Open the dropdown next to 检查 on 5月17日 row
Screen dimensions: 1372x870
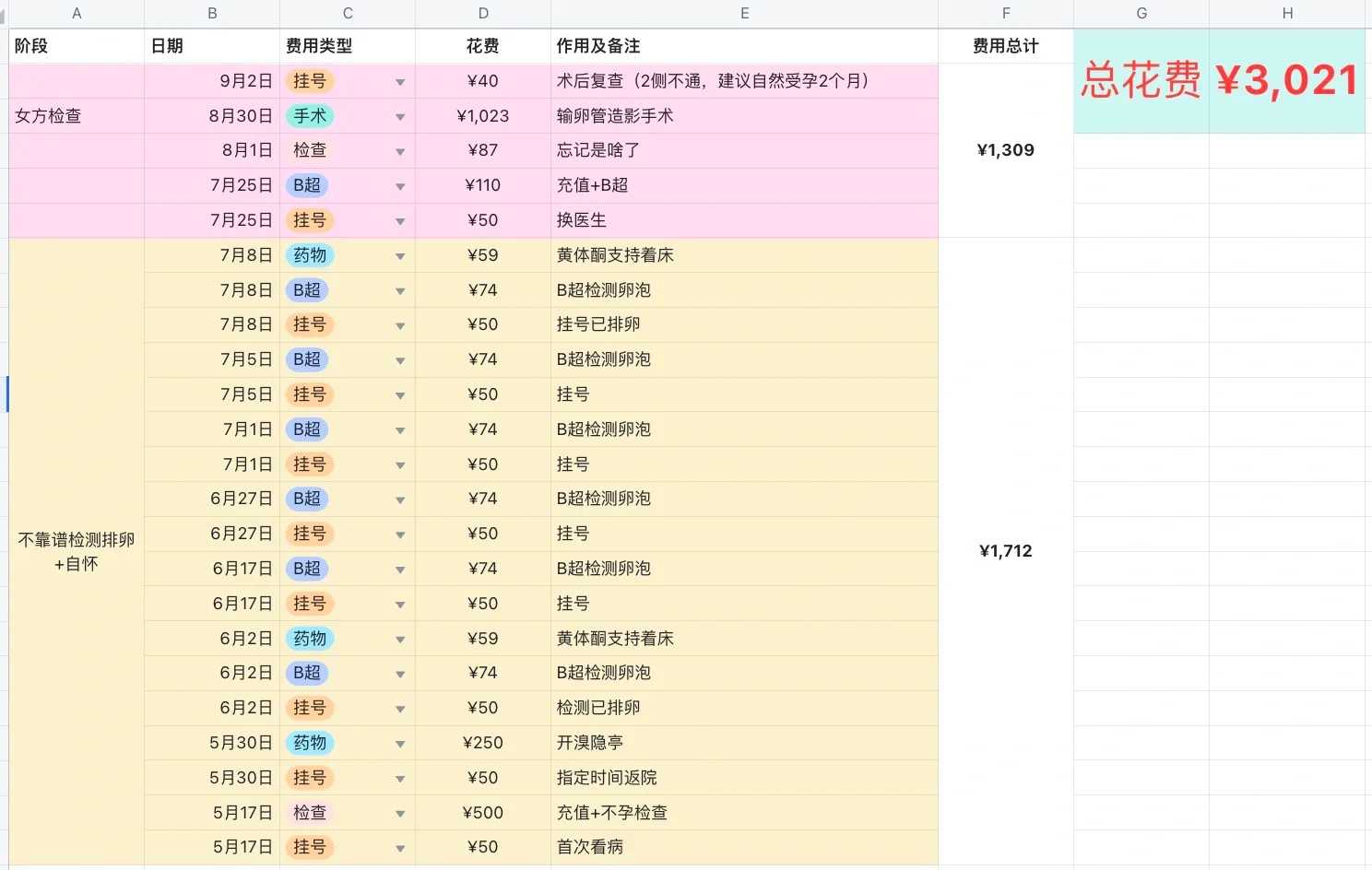[400, 813]
